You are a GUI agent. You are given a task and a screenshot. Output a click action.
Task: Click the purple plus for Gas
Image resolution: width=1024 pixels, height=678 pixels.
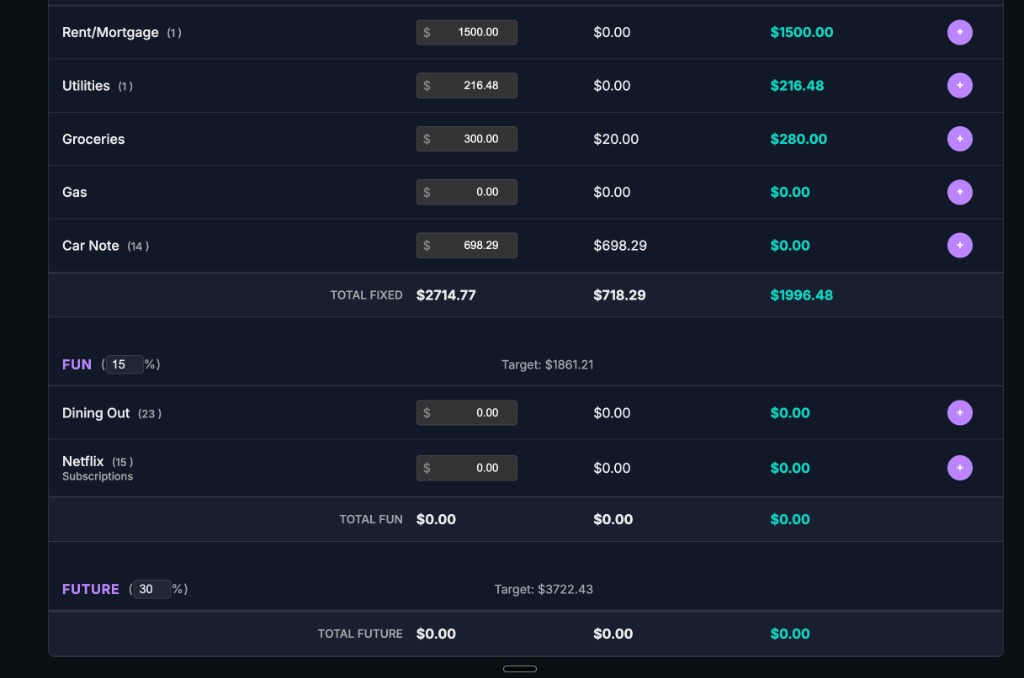(x=959, y=192)
